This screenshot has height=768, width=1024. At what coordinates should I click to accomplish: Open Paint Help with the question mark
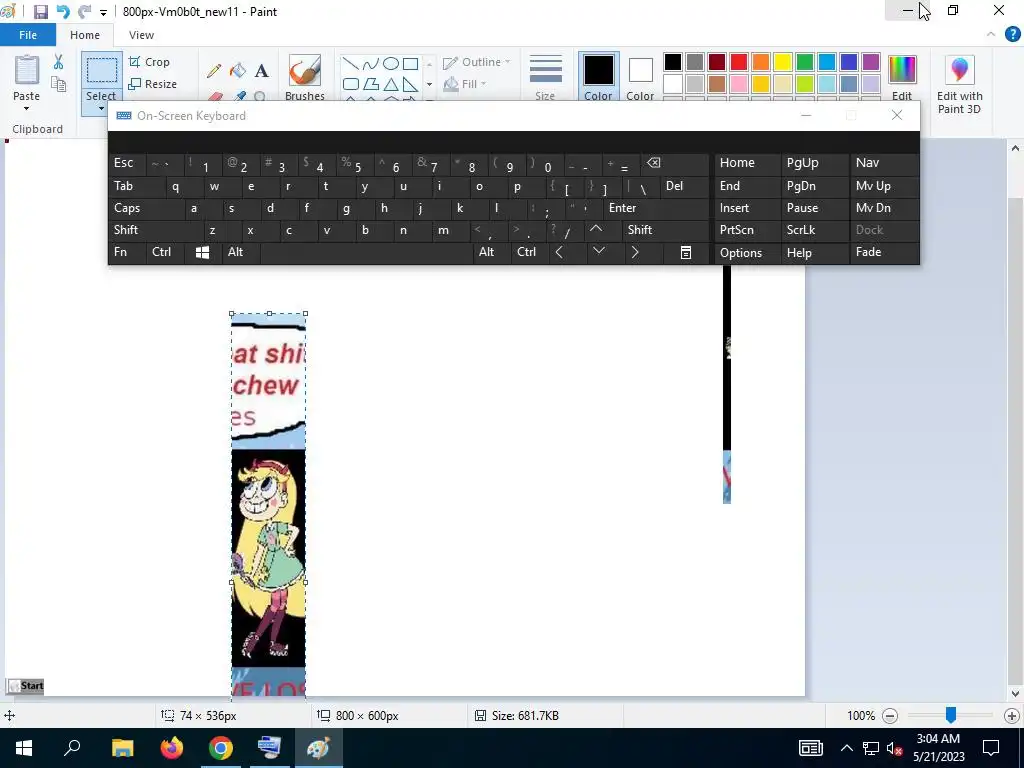click(x=1013, y=35)
